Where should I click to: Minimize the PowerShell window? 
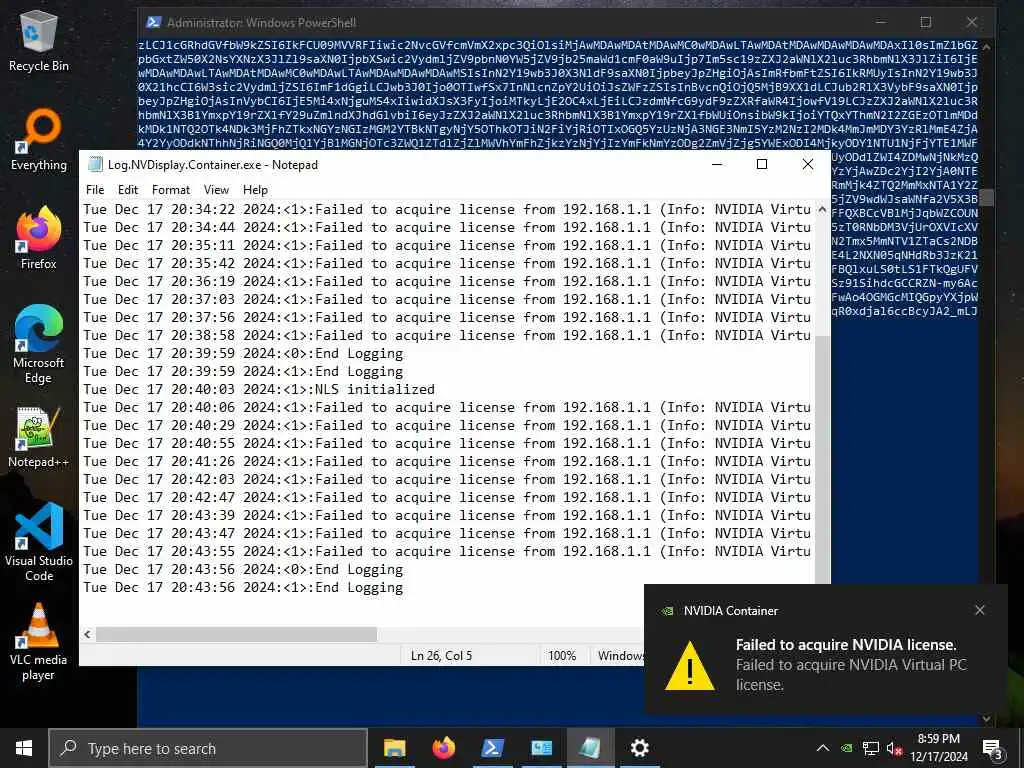coord(882,22)
